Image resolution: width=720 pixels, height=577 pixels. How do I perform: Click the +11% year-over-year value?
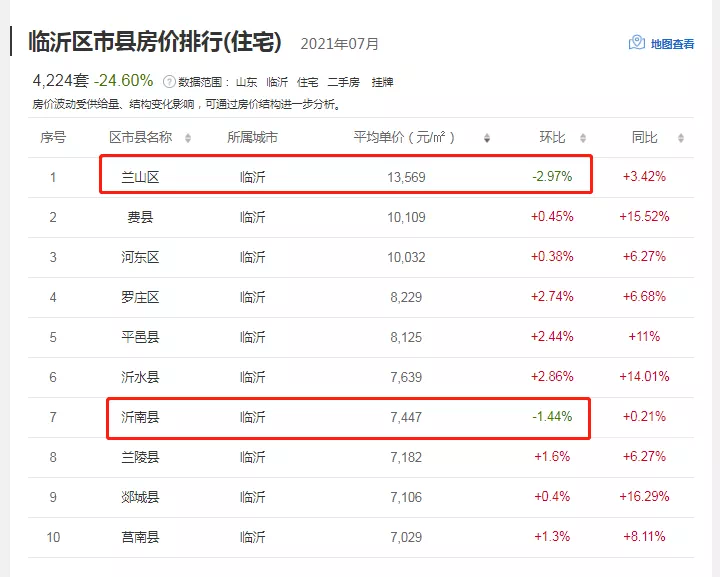coord(644,336)
